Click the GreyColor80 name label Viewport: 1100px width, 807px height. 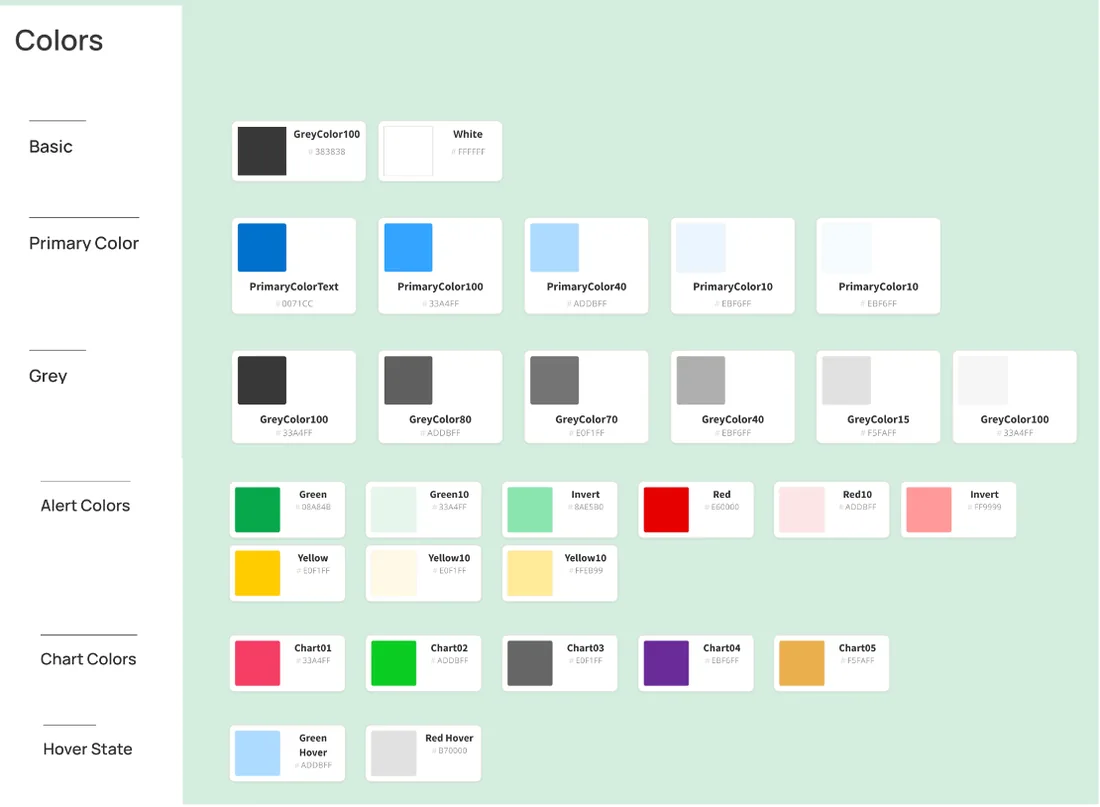[440, 419]
